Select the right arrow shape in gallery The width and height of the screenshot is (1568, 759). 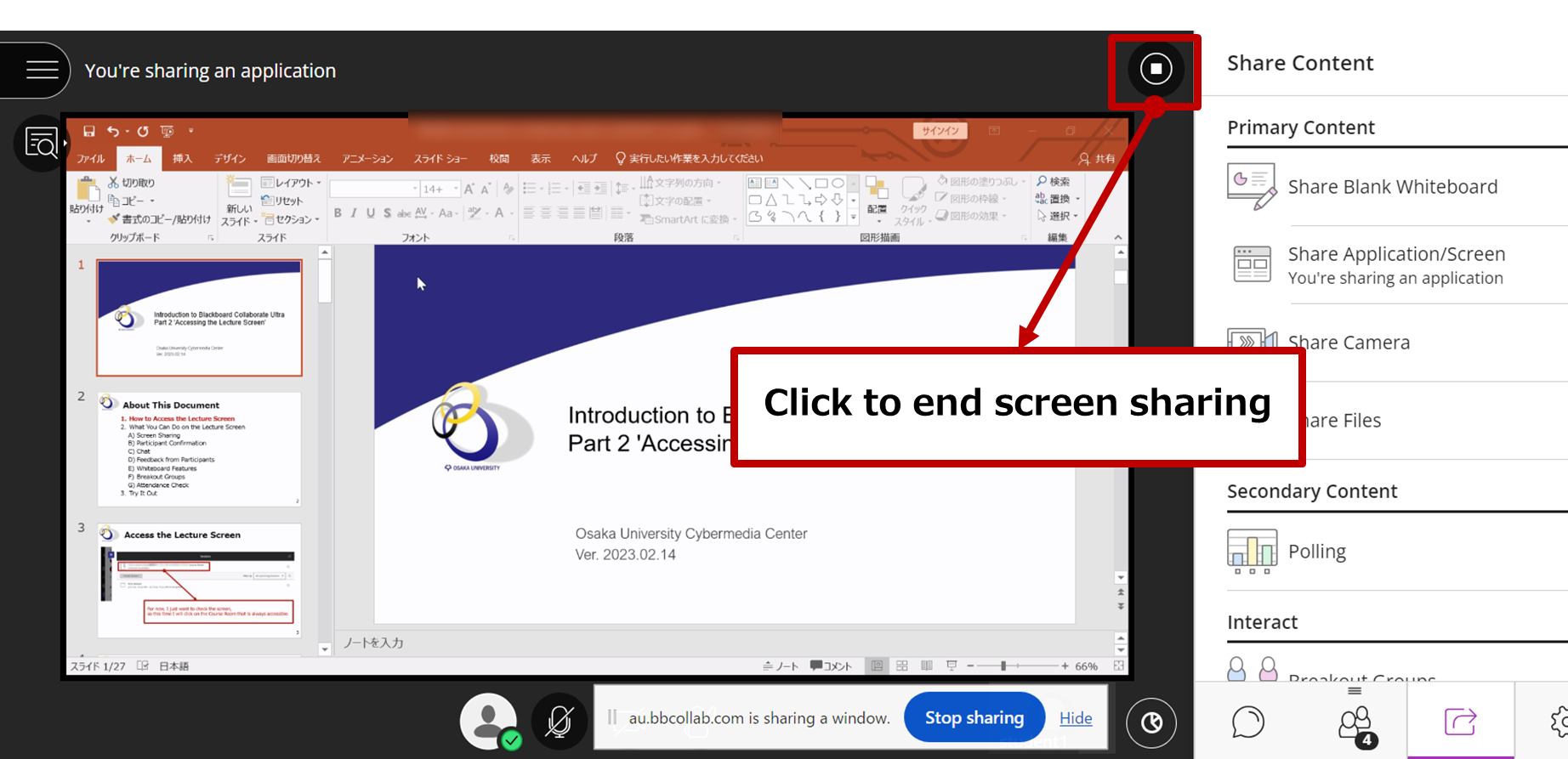[821, 200]
